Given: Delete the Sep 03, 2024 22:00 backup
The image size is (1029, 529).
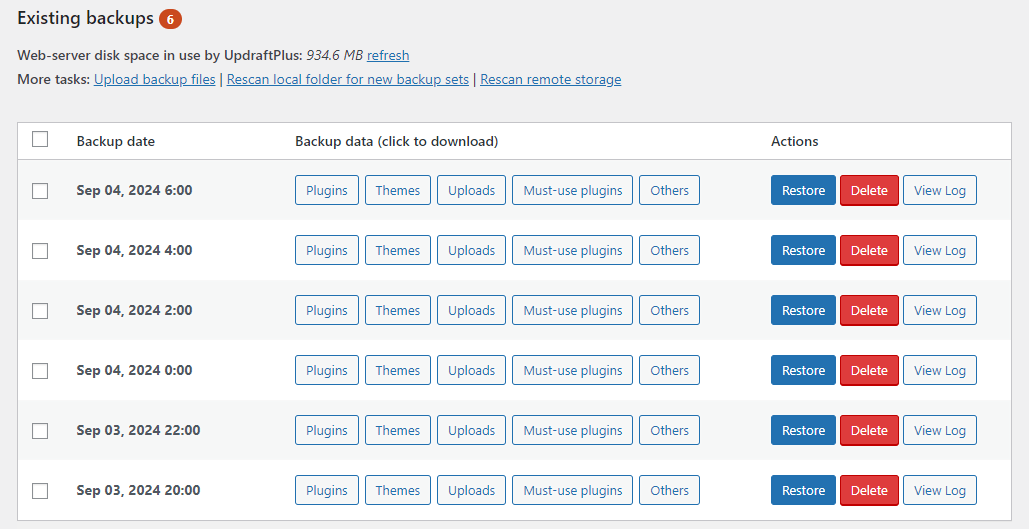Looking at the screenshot, I should [869, 431].
